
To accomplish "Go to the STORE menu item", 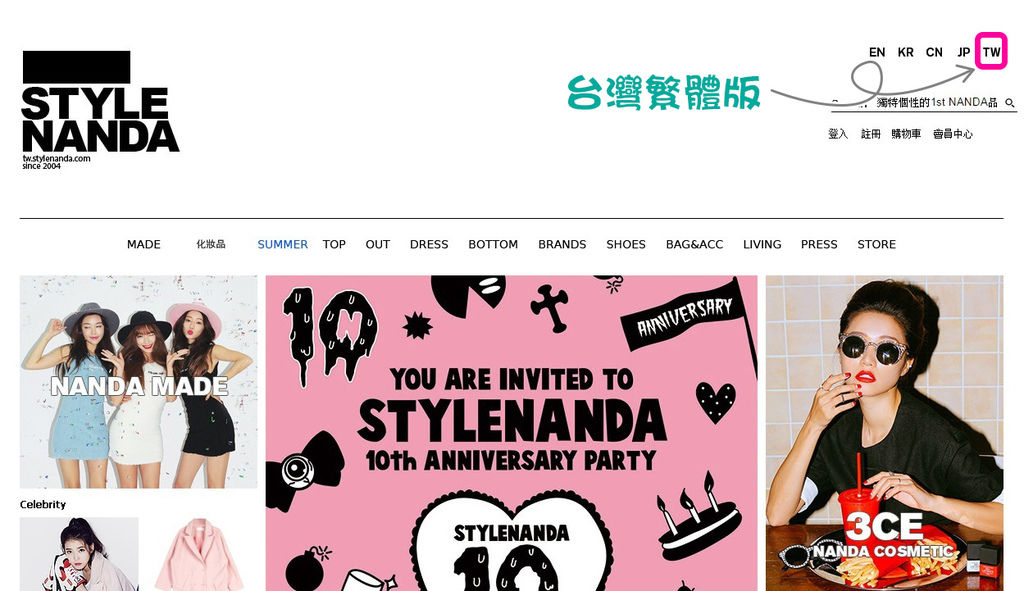I will [876, 244].
